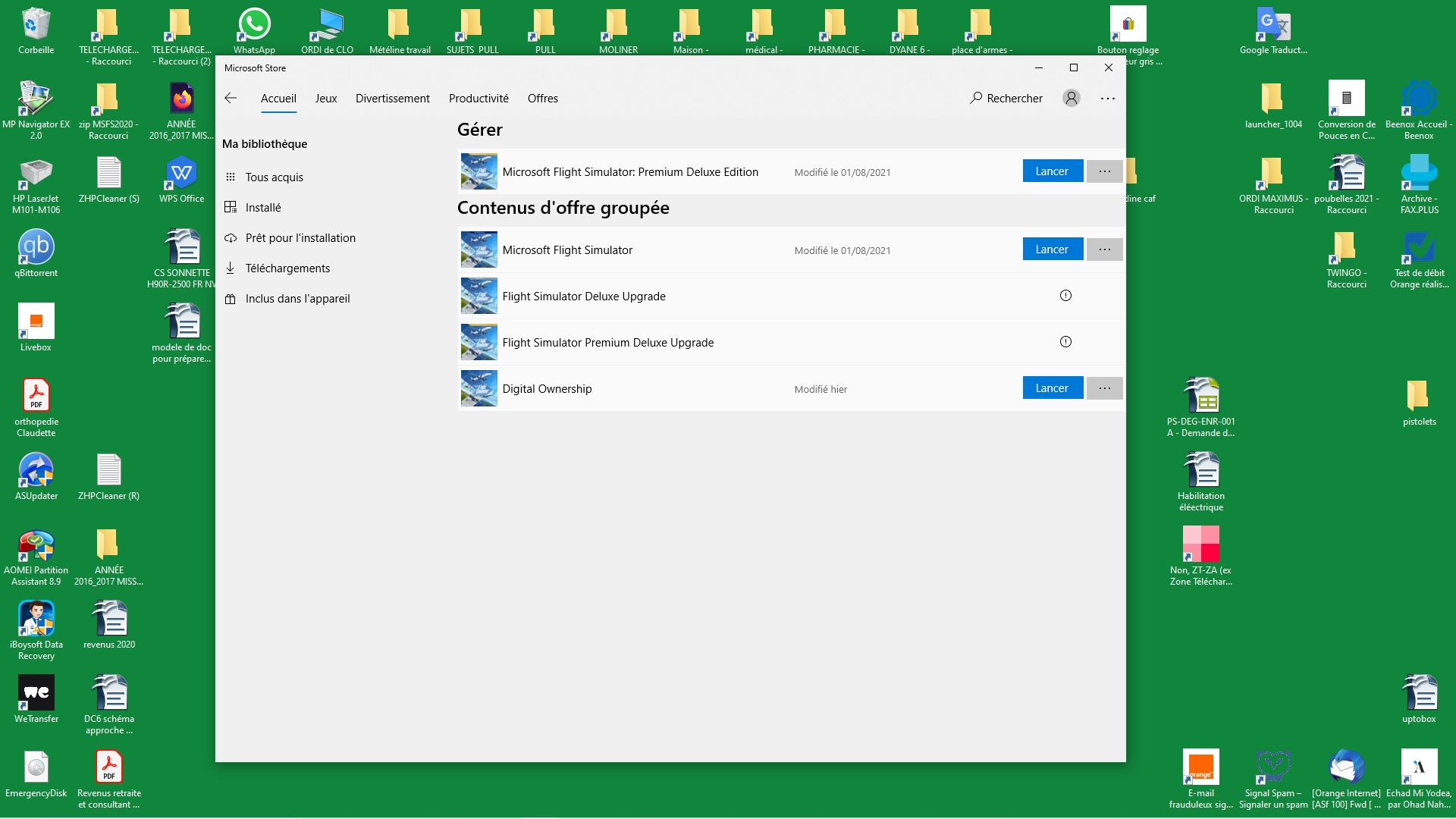This screenshot has width=1456, height=819.
Task: Select the Signal Spam shortcut
Action: [x=1273, y=780]
